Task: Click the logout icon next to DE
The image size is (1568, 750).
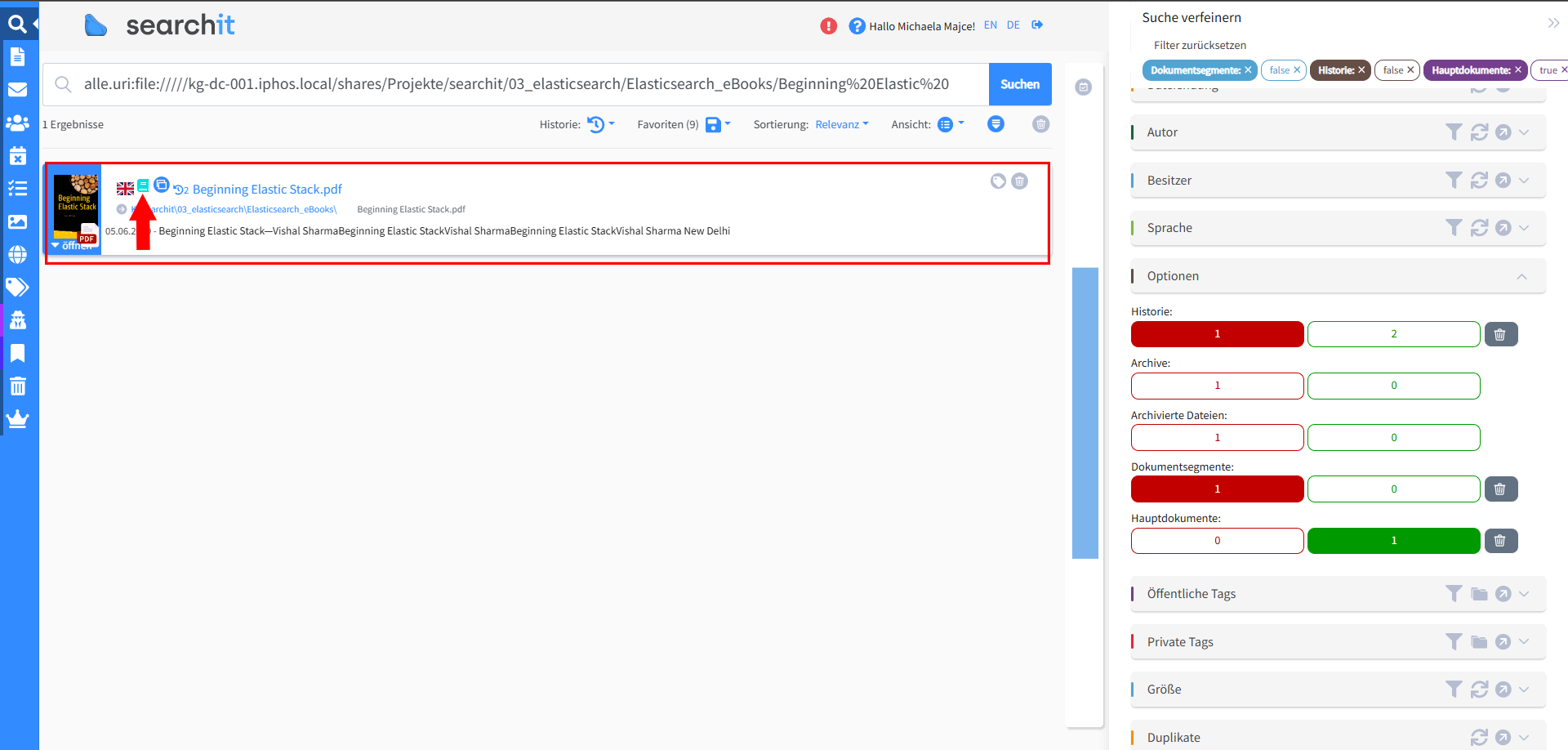Action: pos(1037,25)
